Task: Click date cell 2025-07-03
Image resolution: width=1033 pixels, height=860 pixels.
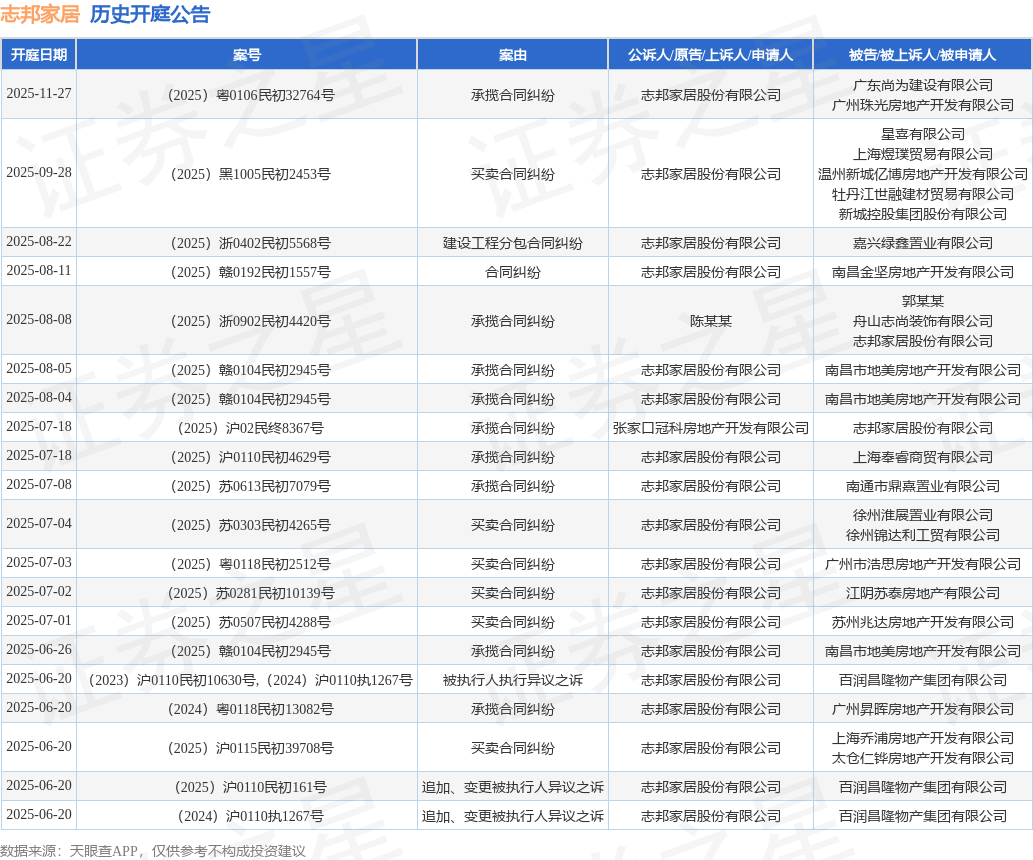Action: [x=39, y=563]
